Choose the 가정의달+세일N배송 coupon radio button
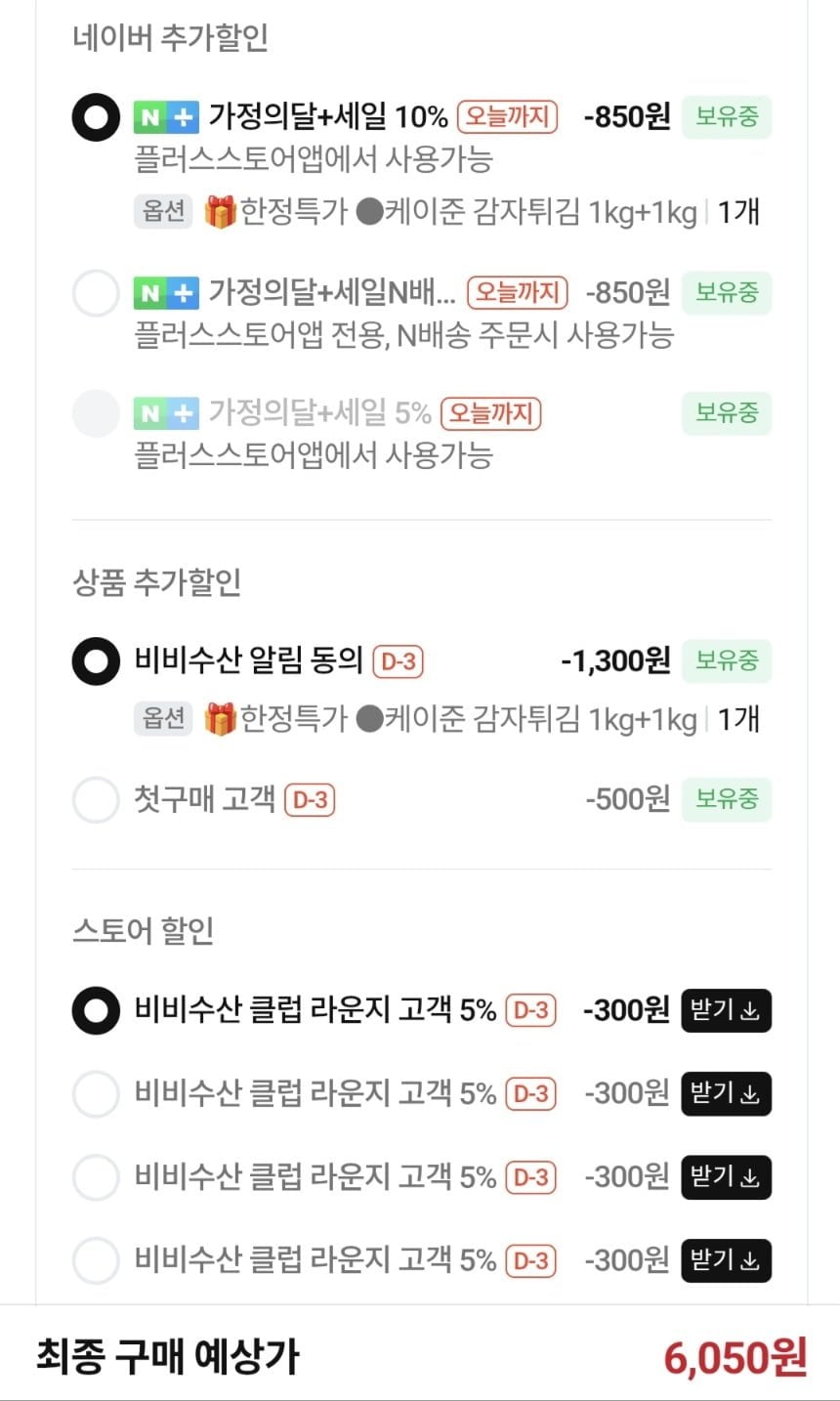 [x=96, y=293]
